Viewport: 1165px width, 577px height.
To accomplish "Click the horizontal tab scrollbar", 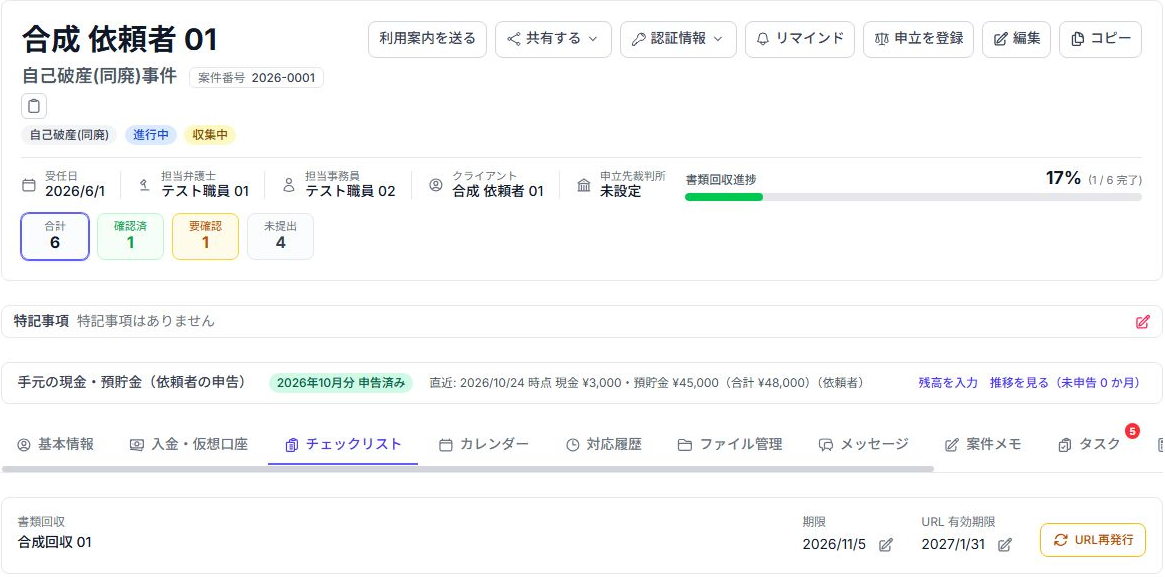I will click(x=468, y=469).
